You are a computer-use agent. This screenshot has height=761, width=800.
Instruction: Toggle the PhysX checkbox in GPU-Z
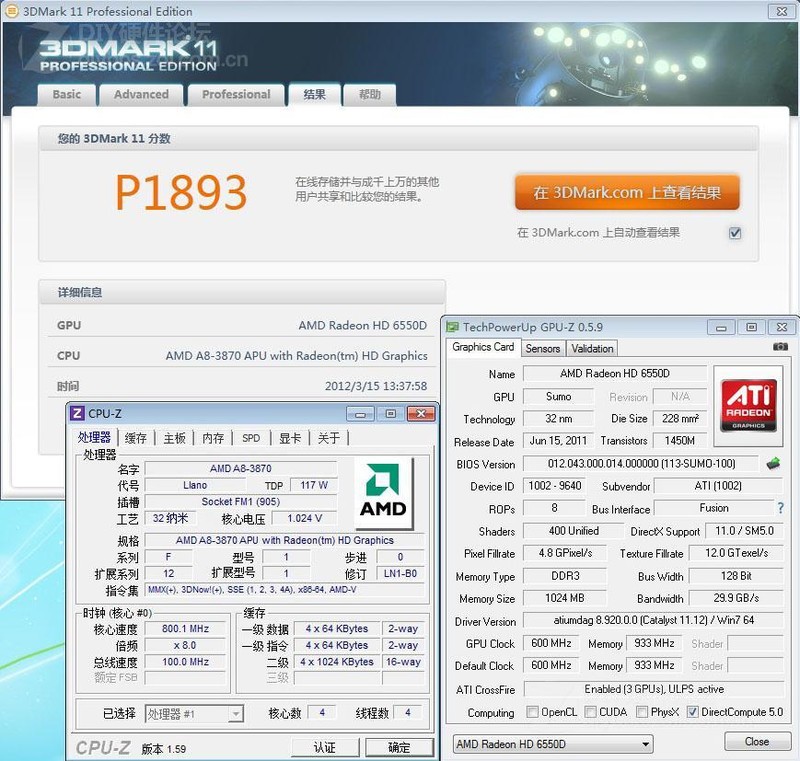pos(642,712)
